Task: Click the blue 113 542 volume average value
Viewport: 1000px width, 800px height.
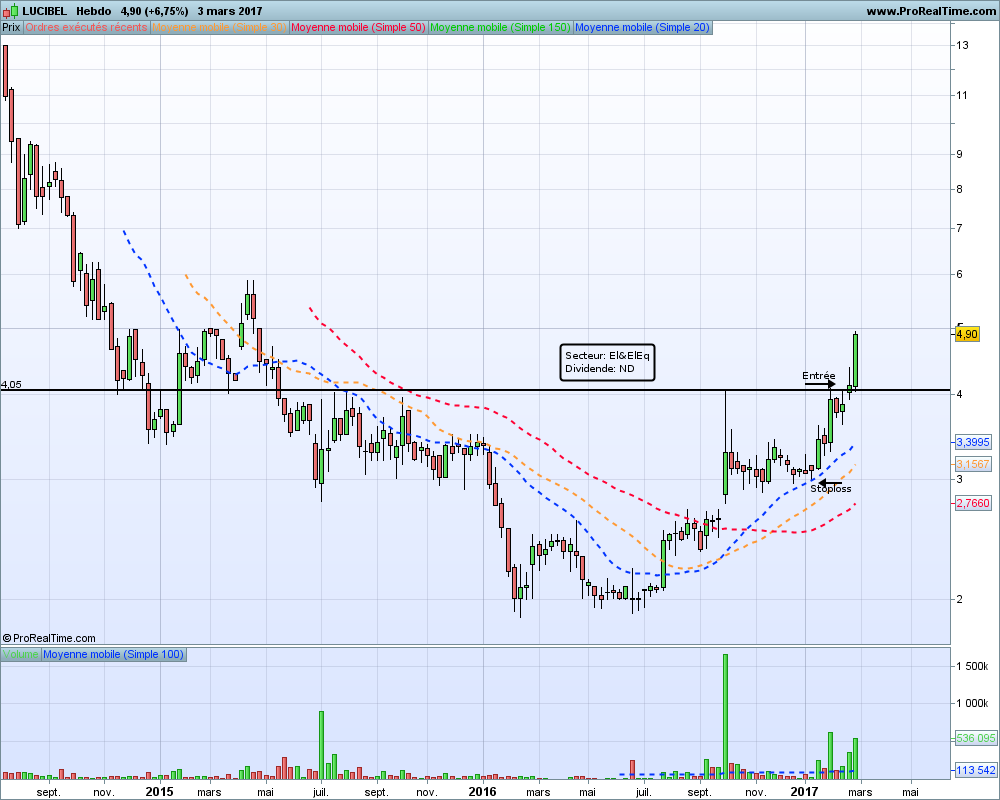Action: pos(976,770)
